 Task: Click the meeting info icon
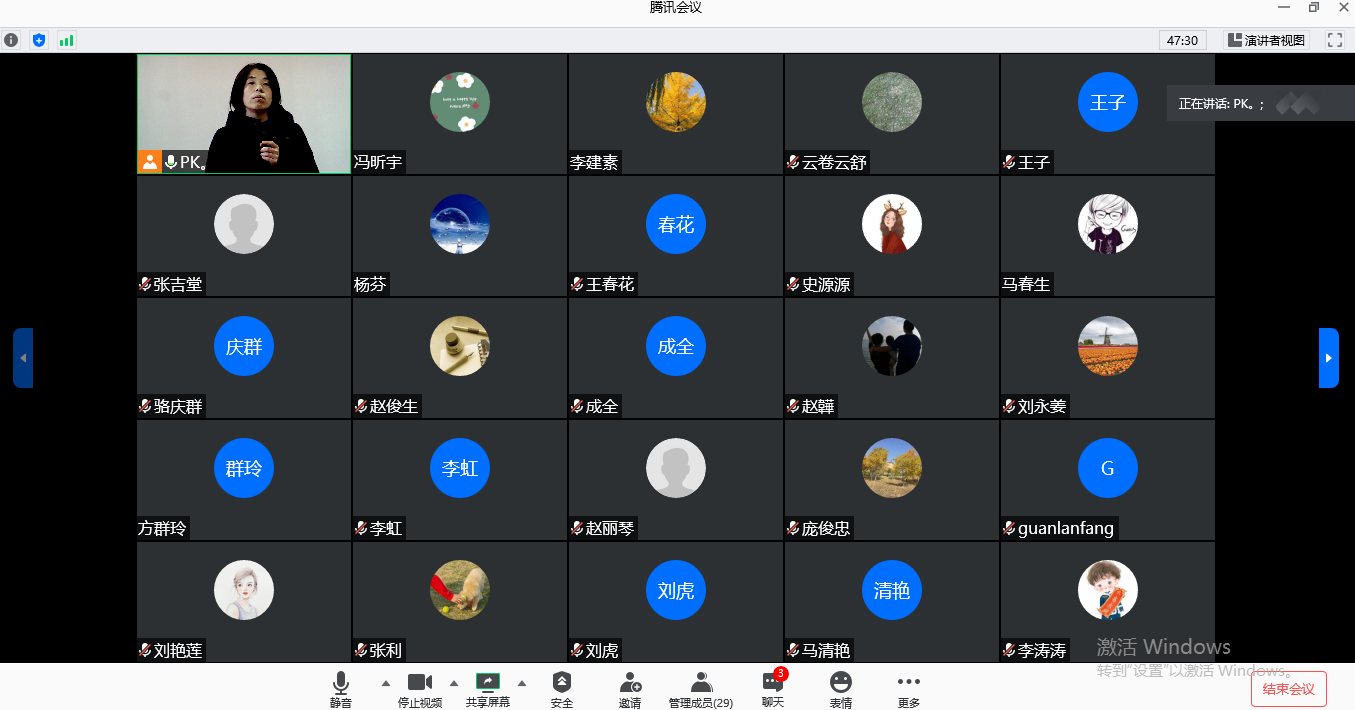[11, 40]
